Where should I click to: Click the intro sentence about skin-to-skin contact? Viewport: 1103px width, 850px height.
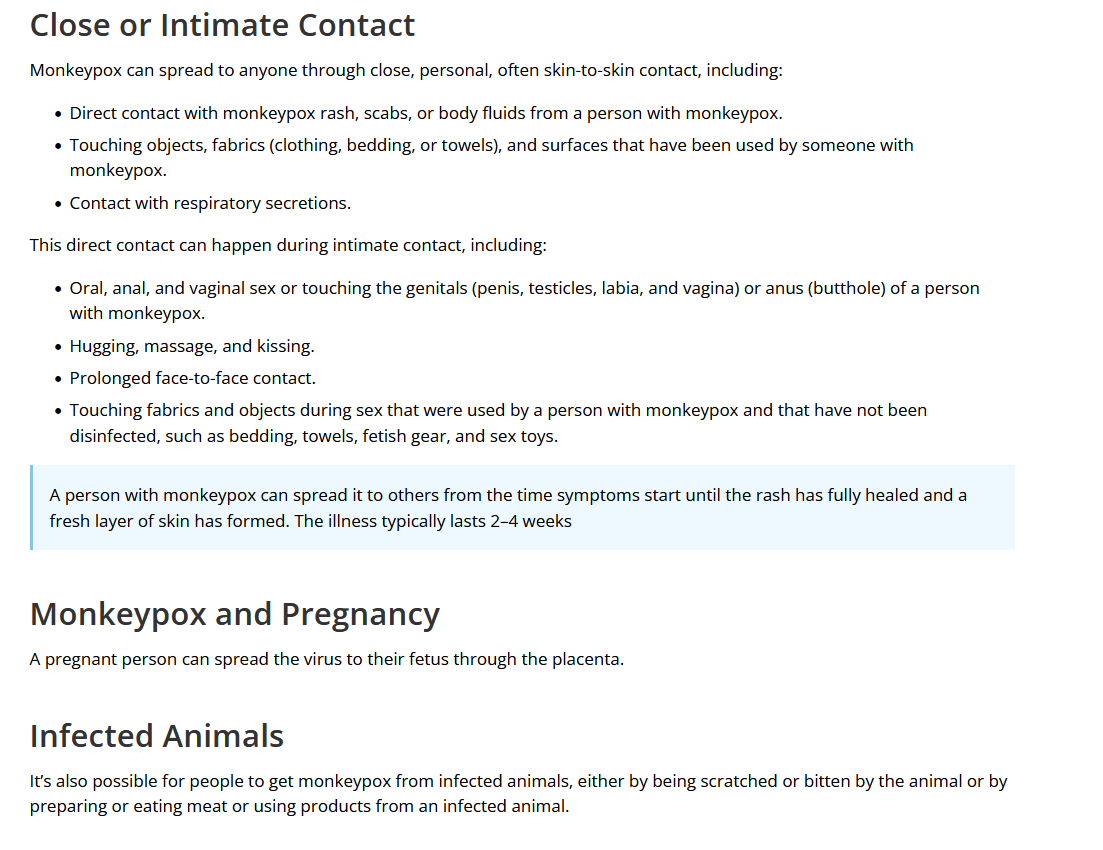coord(406,70)
